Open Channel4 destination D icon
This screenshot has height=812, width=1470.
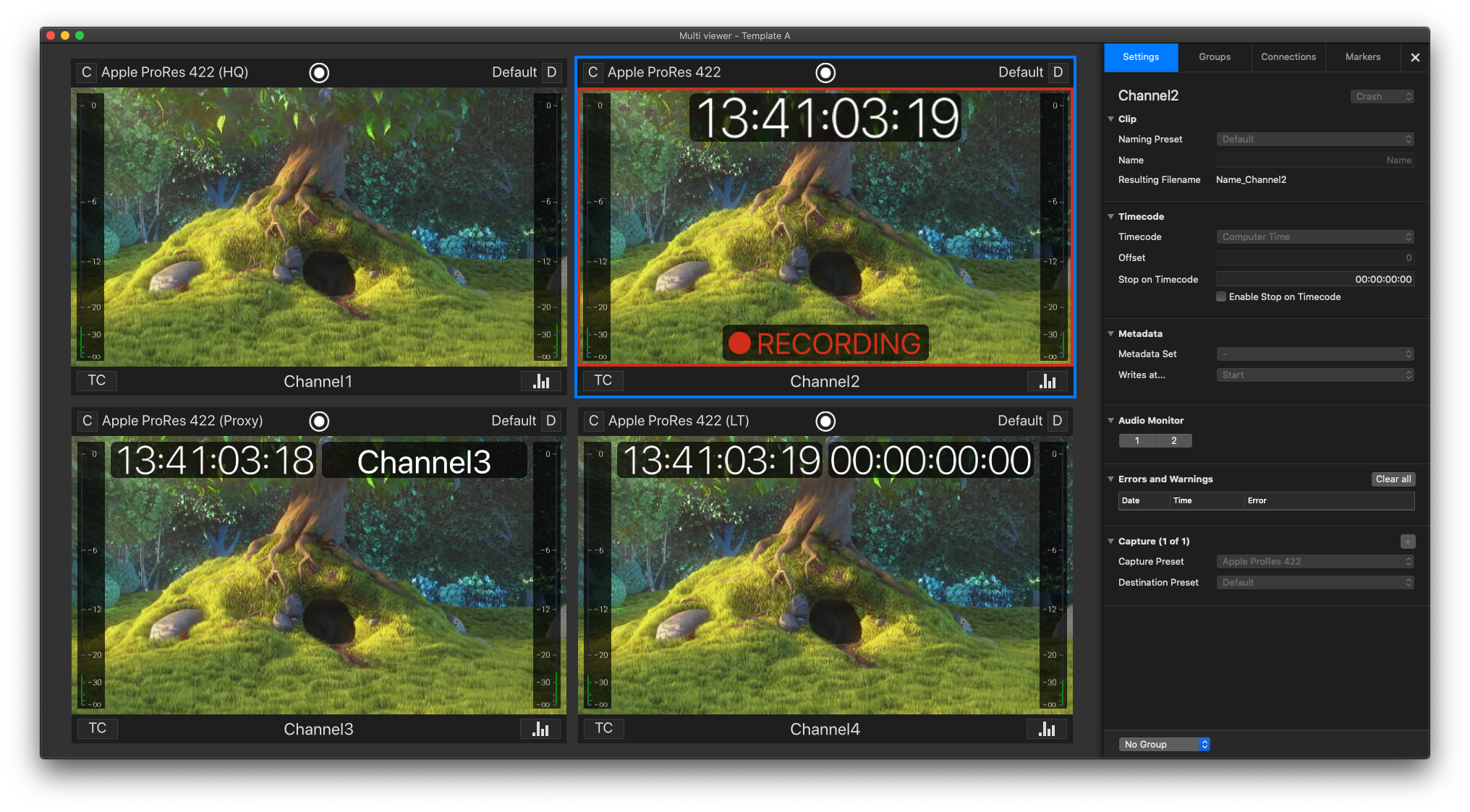coord(1057,421)
